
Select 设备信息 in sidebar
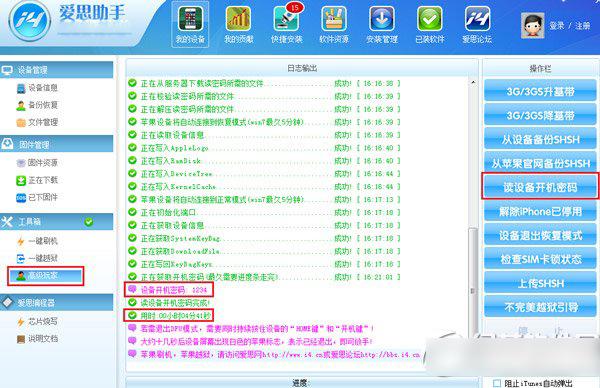point(38,88)
